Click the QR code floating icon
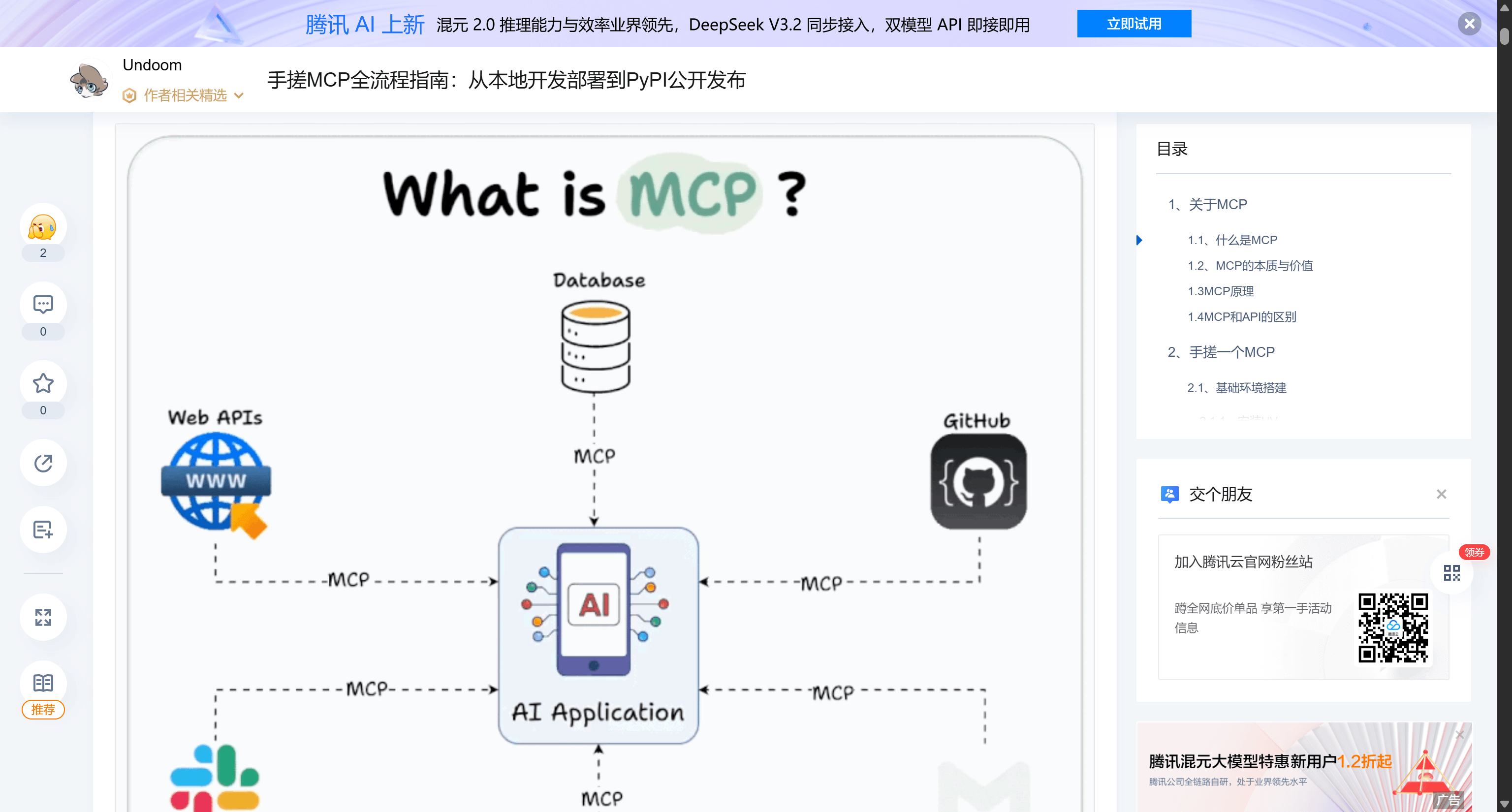Screen dimensions: 1512x812 (1451, 573)
